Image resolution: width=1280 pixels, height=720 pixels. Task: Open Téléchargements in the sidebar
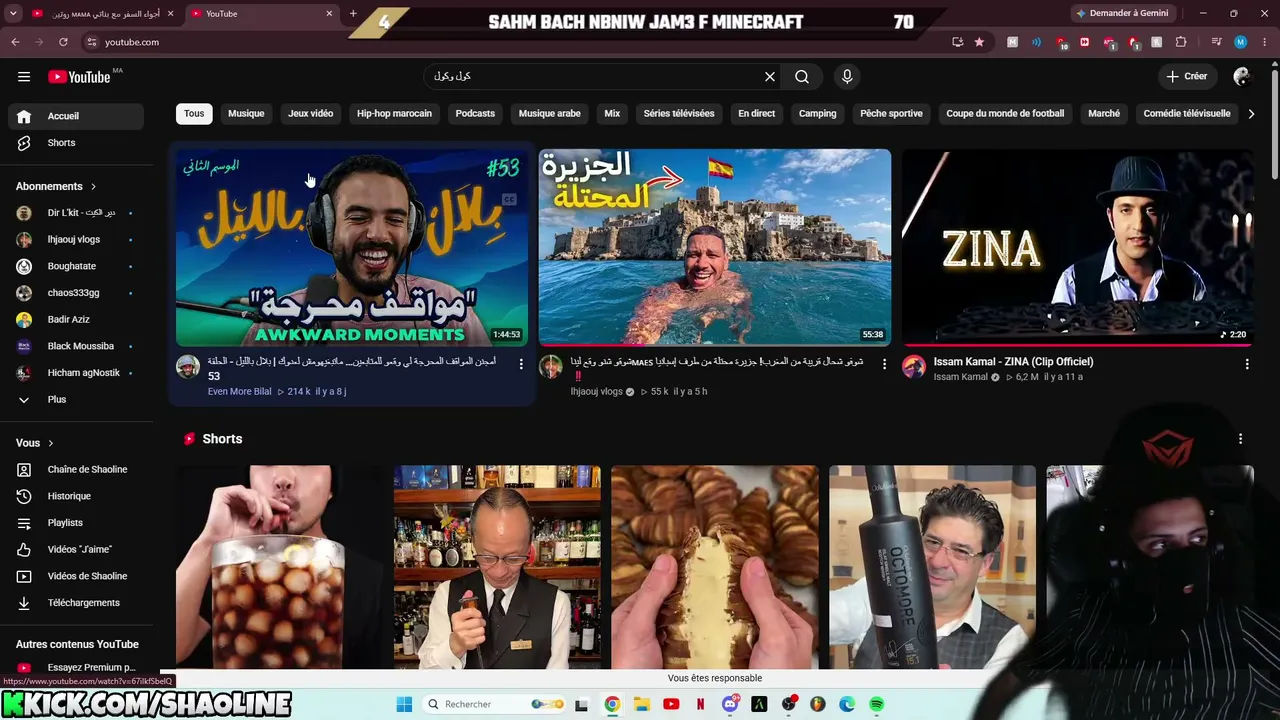(x=76, y=603)
